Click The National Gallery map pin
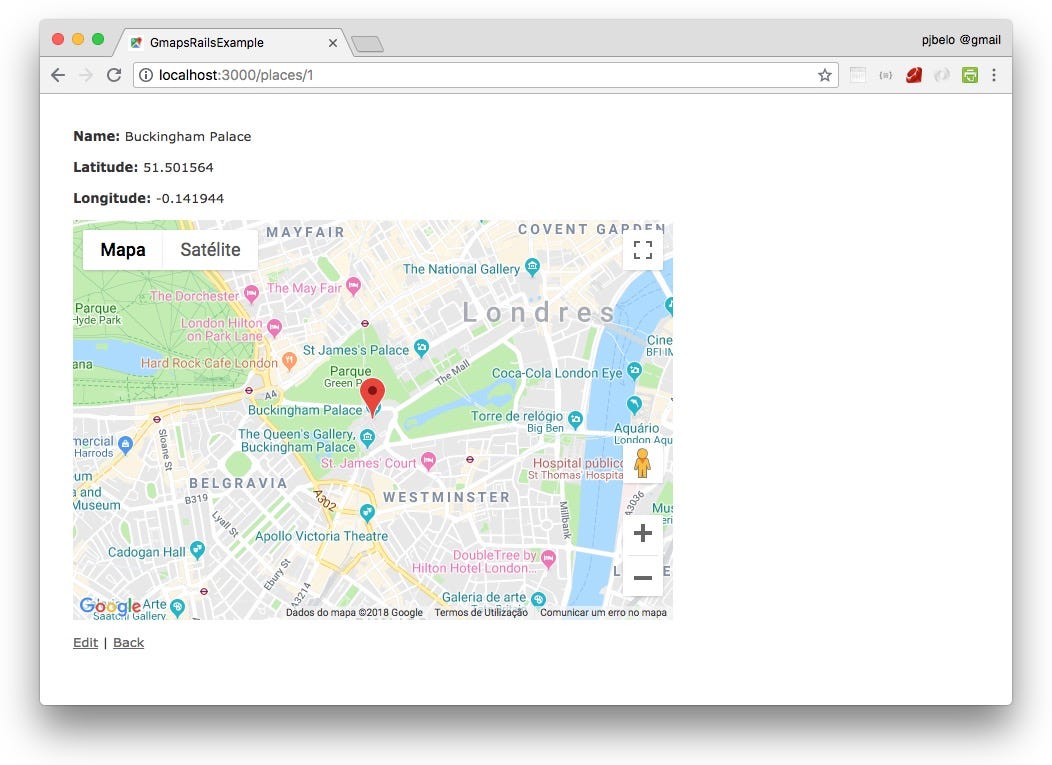The height and width of the screenshot is (765, 1052). (x=532, y=267)
